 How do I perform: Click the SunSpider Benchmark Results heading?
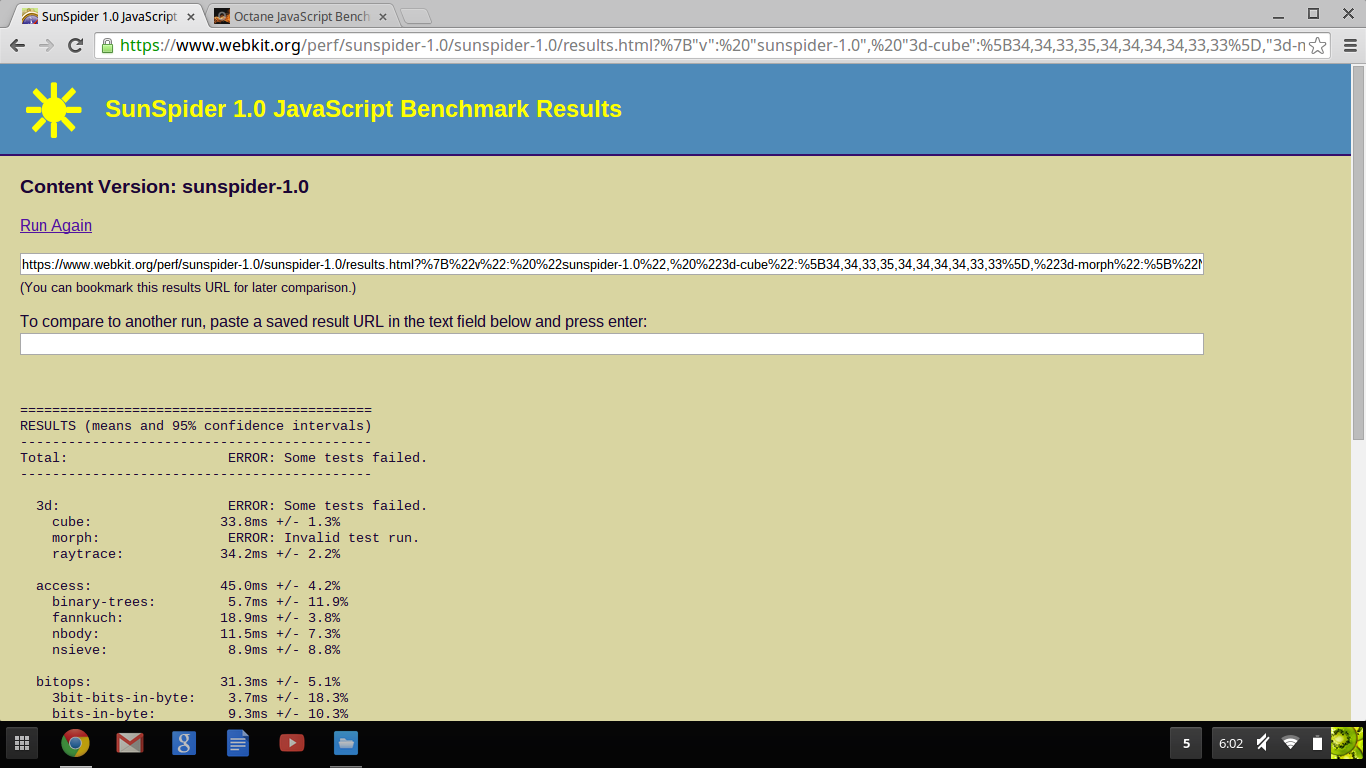pyautogui.click(x=363, y=109)
